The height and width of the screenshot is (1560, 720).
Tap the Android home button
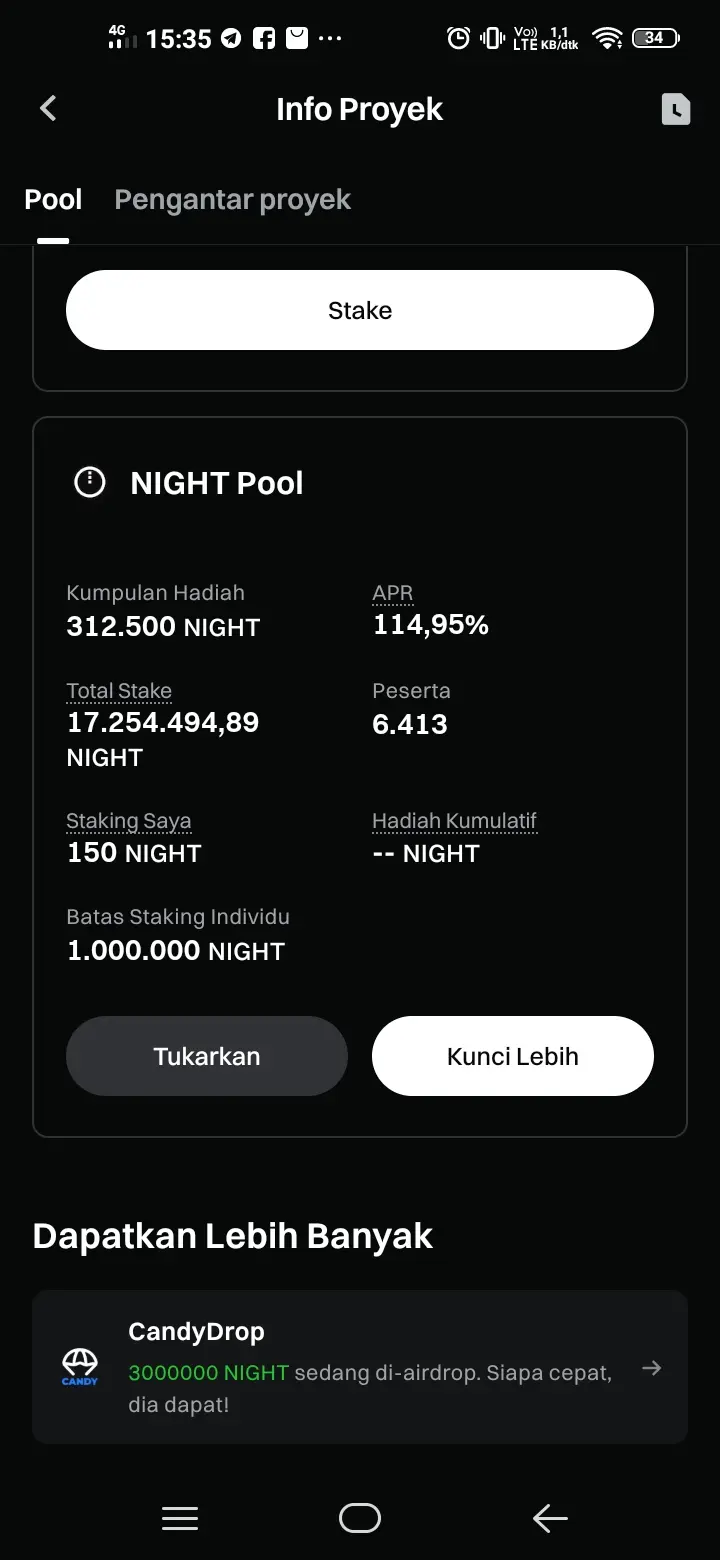pyautogui.click(x=360, y=1518)
